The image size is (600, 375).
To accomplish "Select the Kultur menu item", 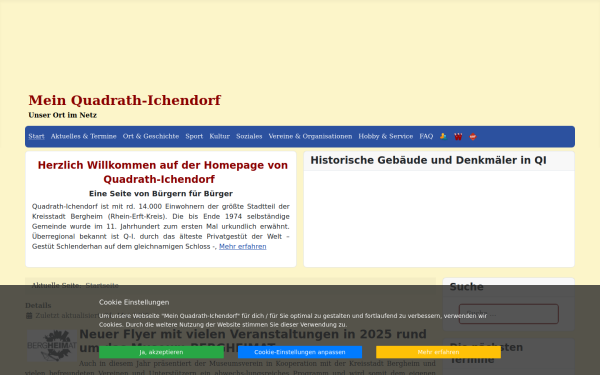I will point(219,136).
